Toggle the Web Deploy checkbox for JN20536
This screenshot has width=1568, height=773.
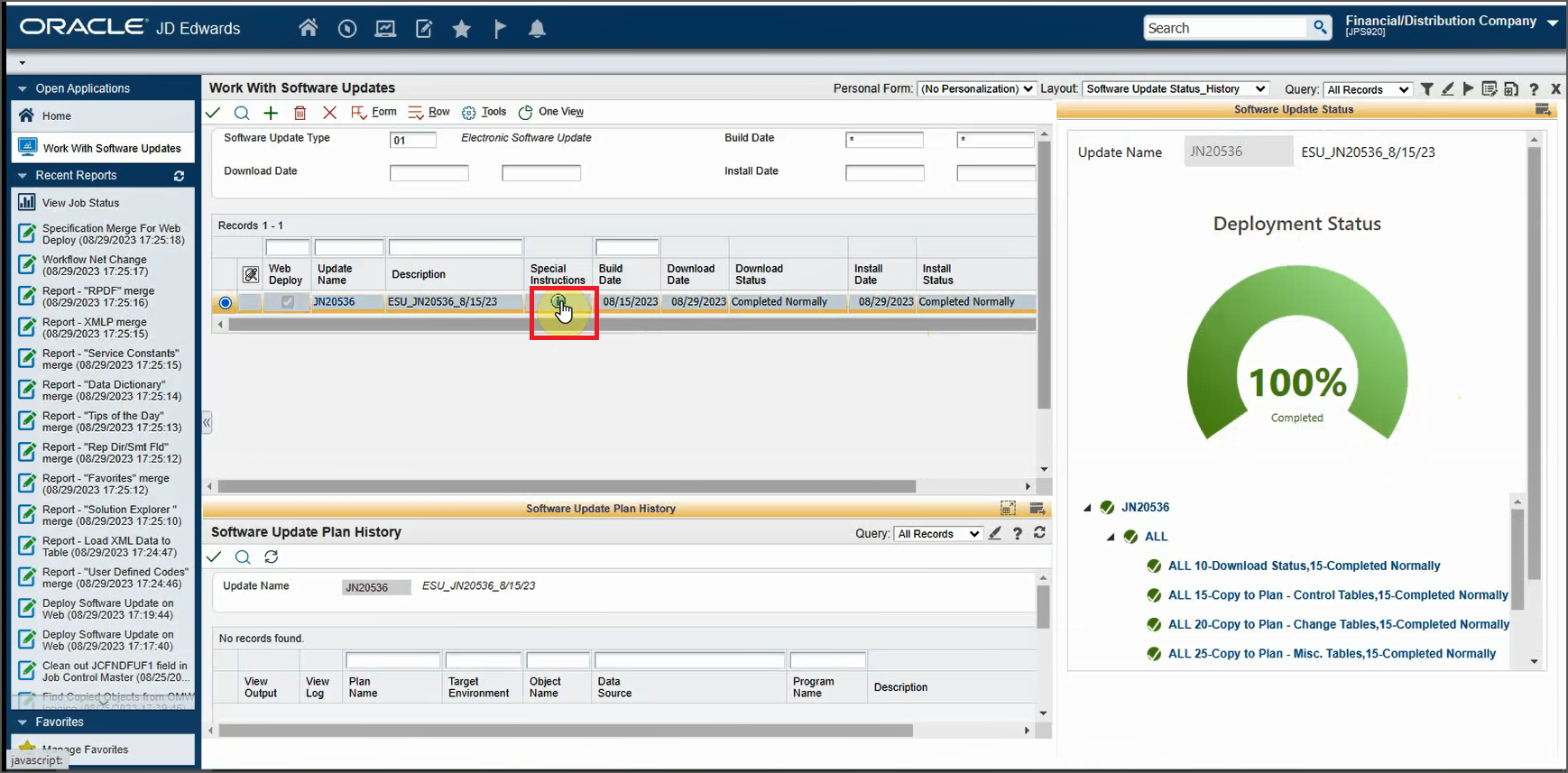287,302
